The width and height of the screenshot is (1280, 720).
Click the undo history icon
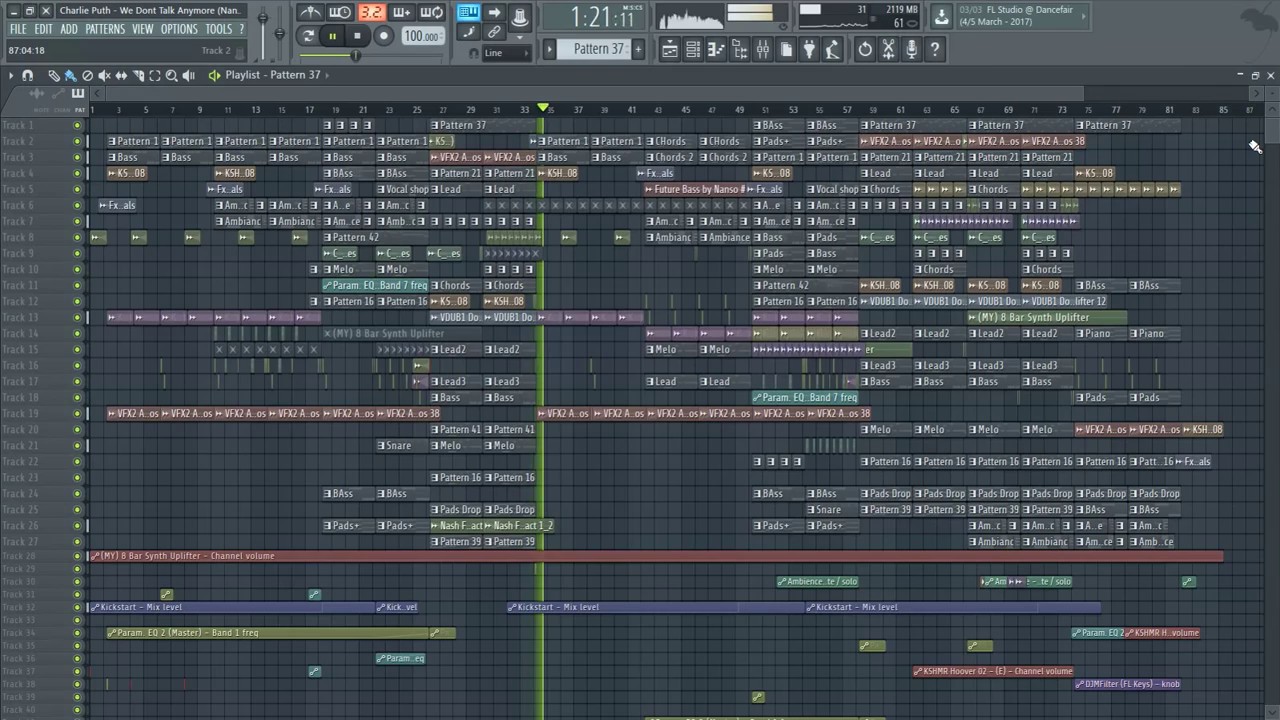click(x=865, y=49)
